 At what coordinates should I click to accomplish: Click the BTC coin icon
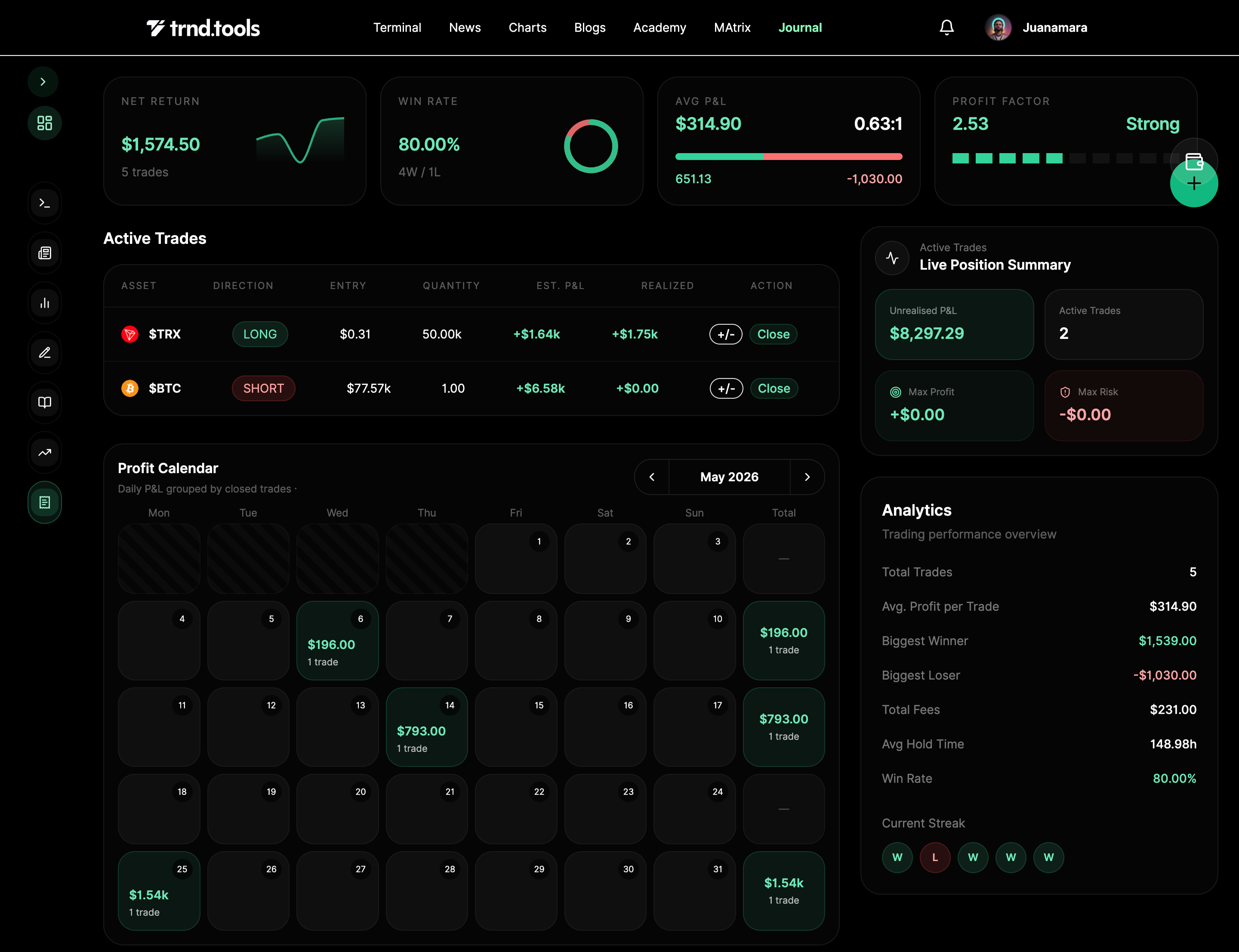click(130, 388)
